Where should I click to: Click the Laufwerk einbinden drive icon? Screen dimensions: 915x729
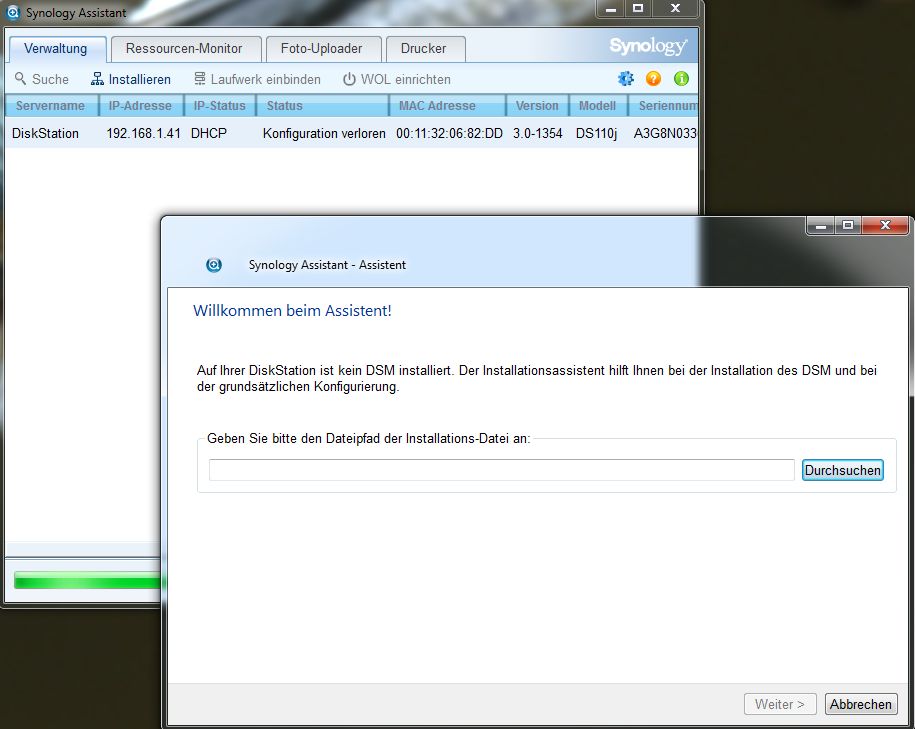click(x=200, y=79)
